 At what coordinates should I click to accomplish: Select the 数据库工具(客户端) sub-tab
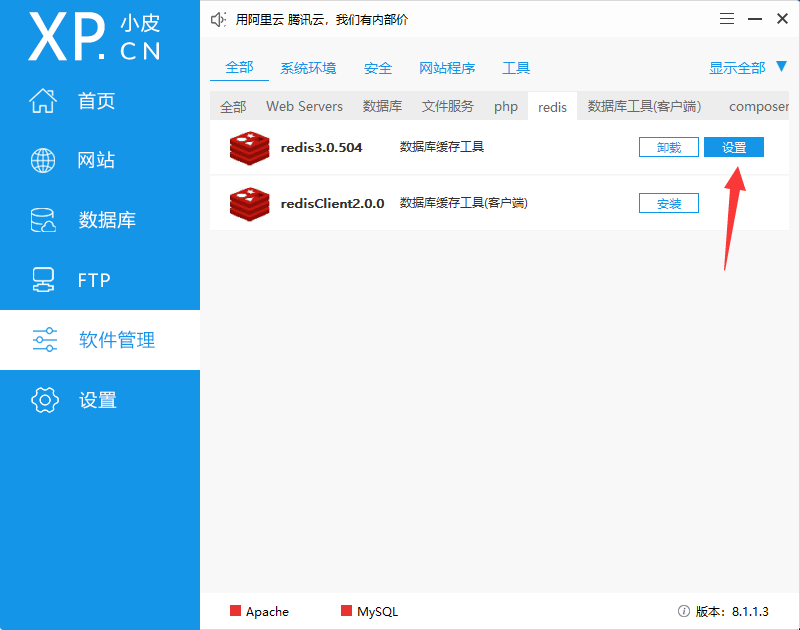(x=644, y=106)
